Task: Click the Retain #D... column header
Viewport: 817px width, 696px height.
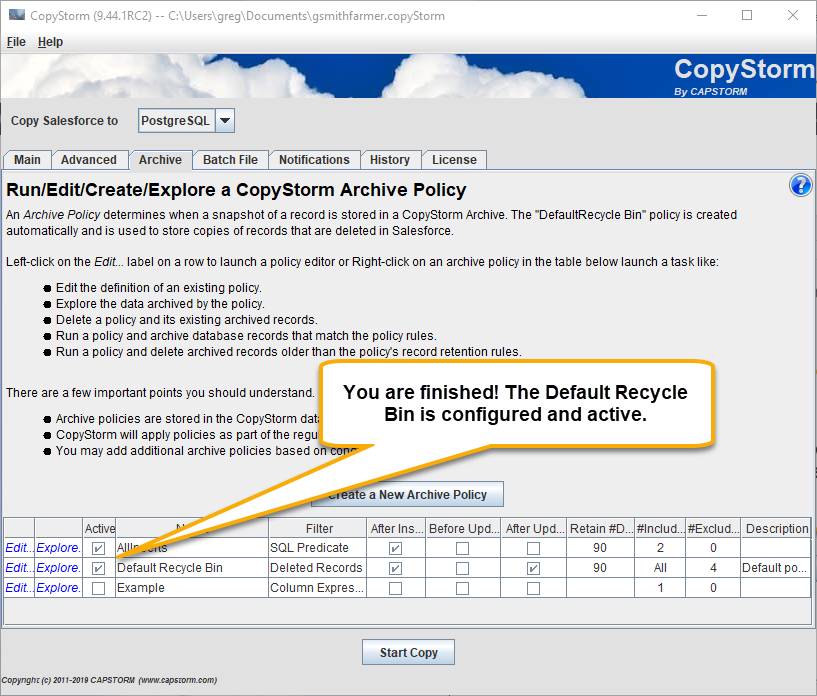Action: (x=601, y=528)
